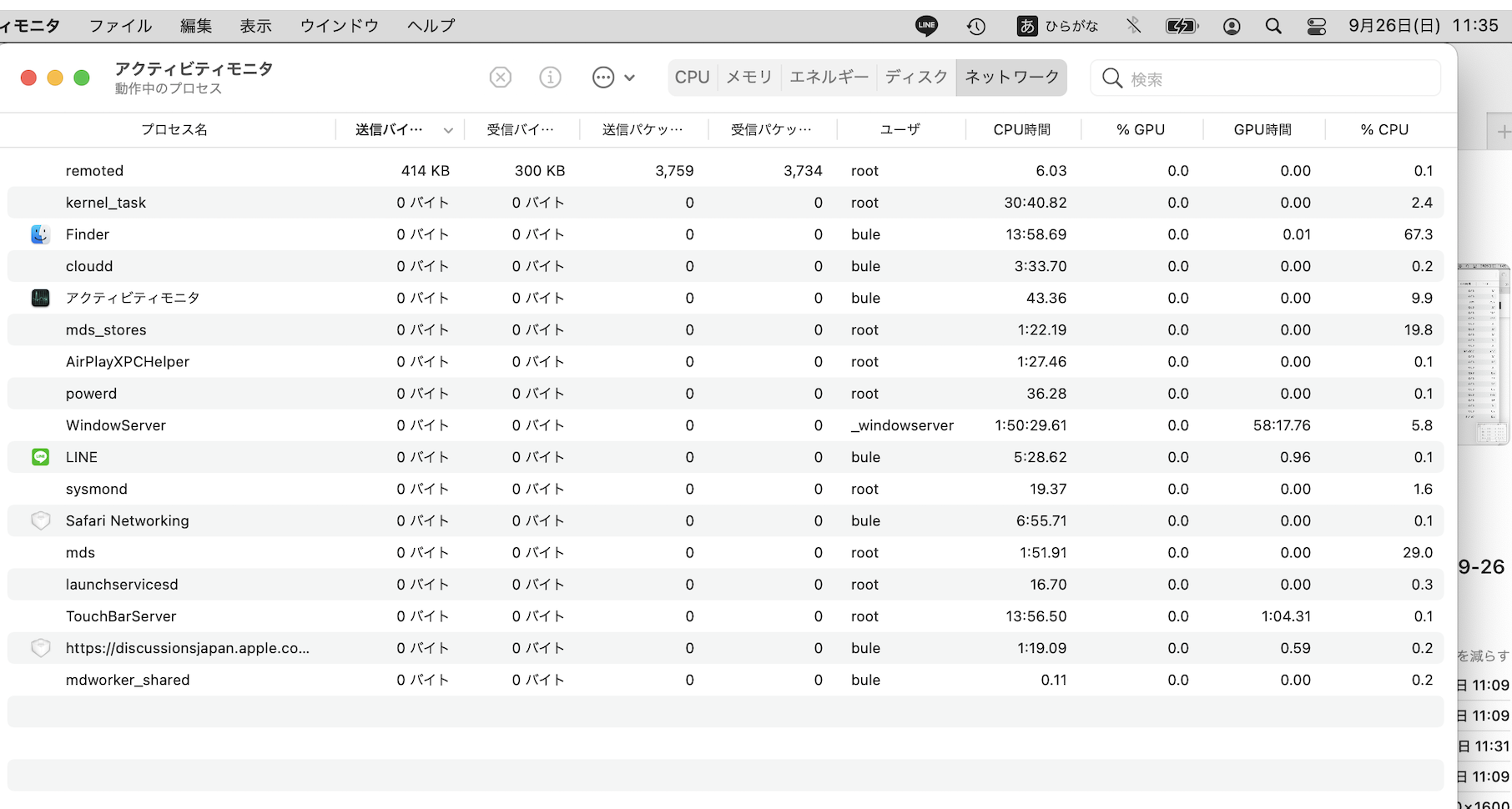
Task: Open the ディスク tab
Action: click(916, 78)
